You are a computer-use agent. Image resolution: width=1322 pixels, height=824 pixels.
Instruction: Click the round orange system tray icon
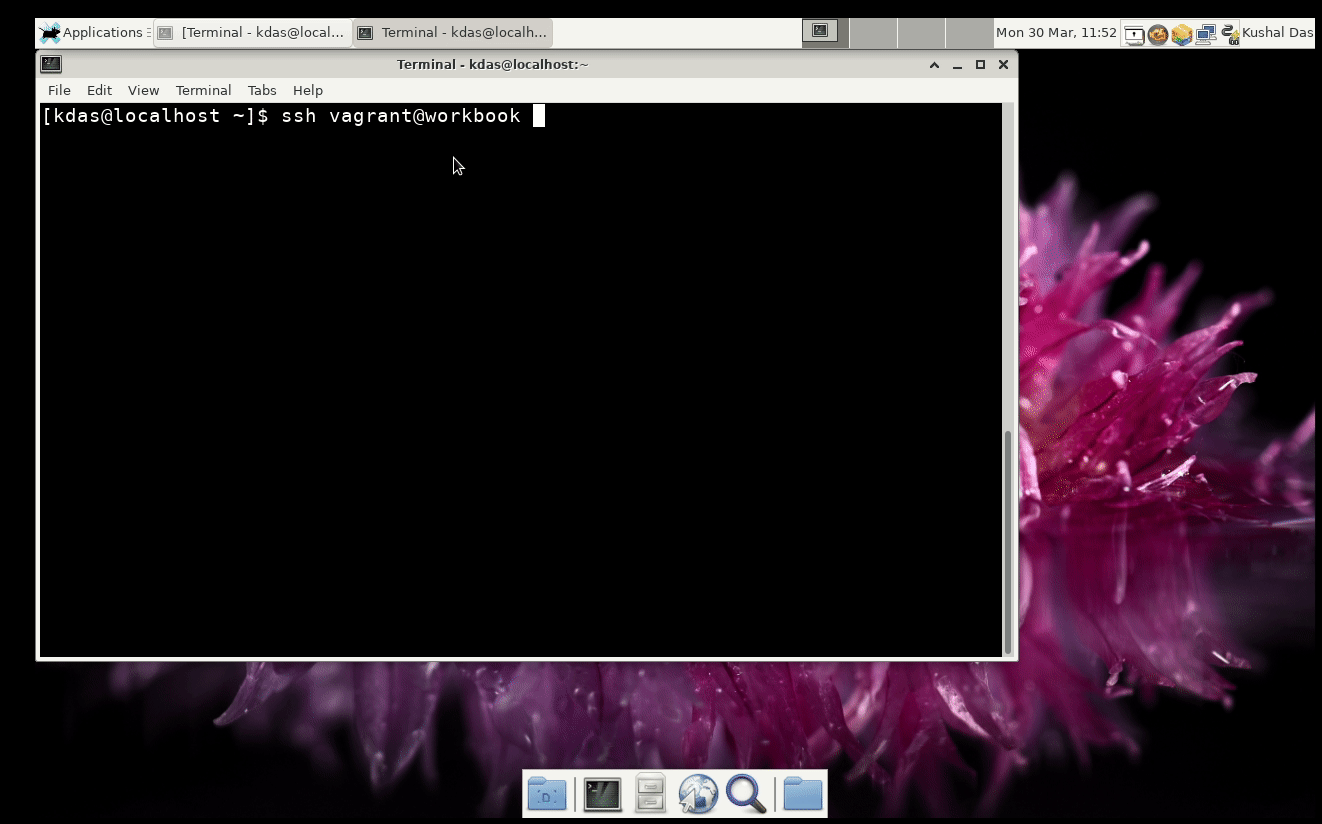pos(1158,35)
